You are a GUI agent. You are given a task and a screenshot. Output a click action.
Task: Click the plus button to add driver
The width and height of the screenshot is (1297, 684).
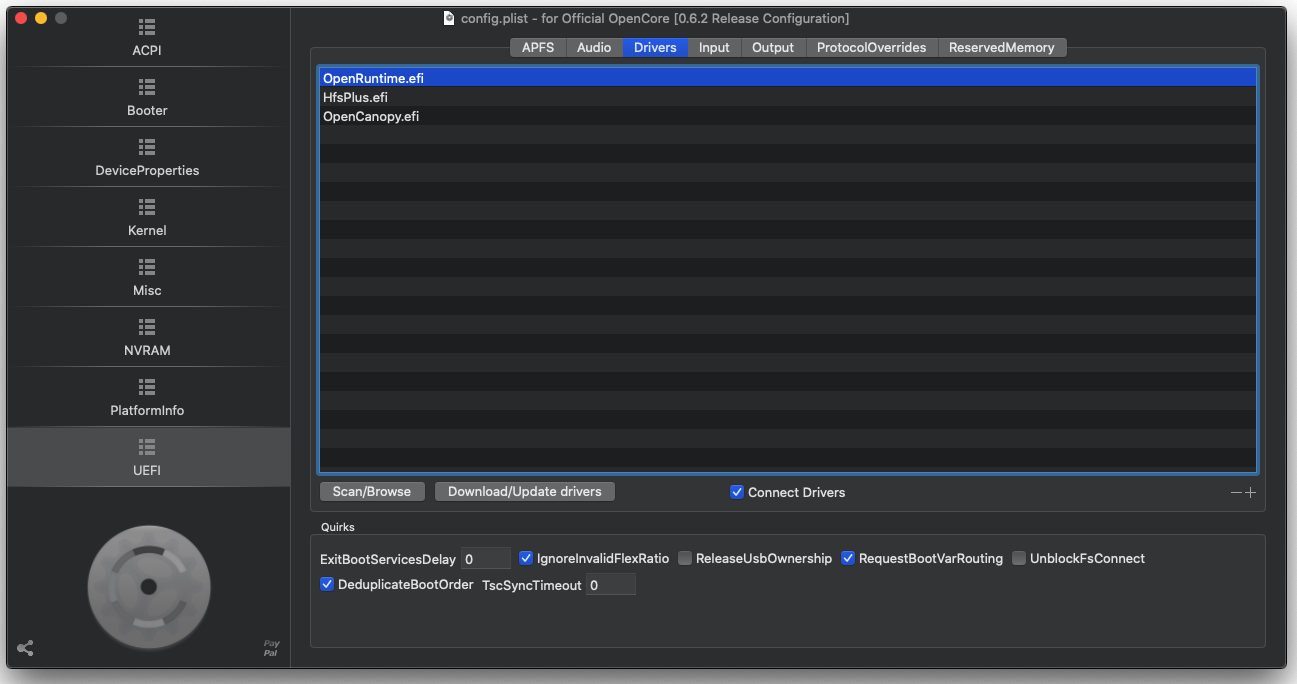coord(1250,492)
